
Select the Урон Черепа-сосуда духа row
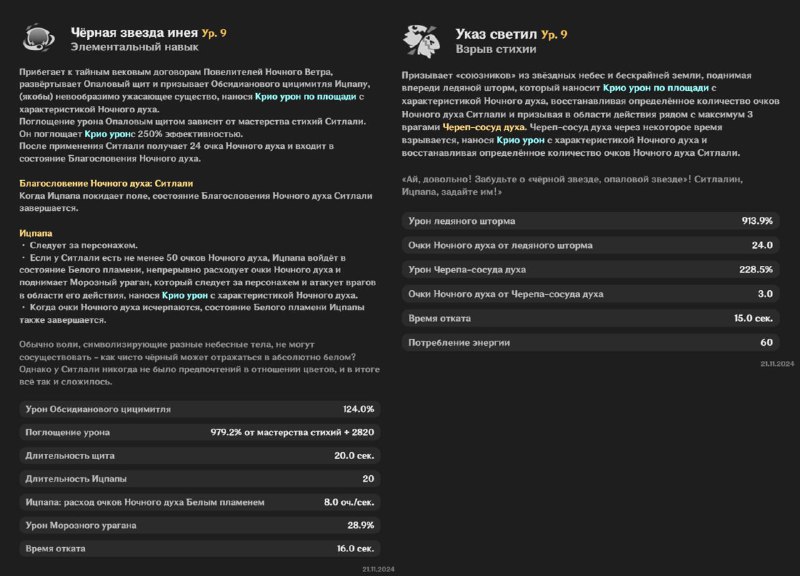pos(590,269)
